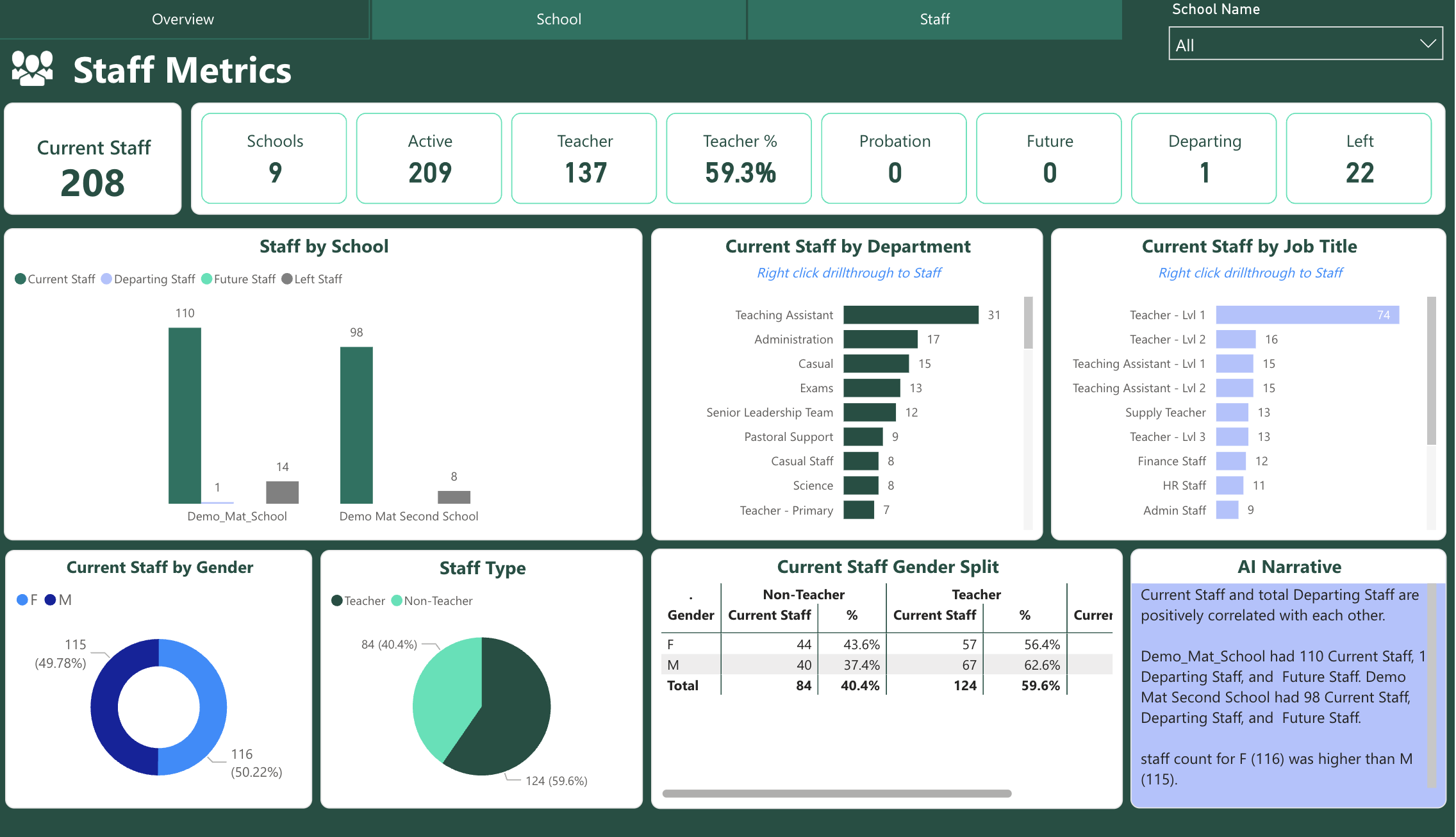Open the School Name dropdown arrow
Screen dimensions: 1456x837
(x=1427, y=44)
